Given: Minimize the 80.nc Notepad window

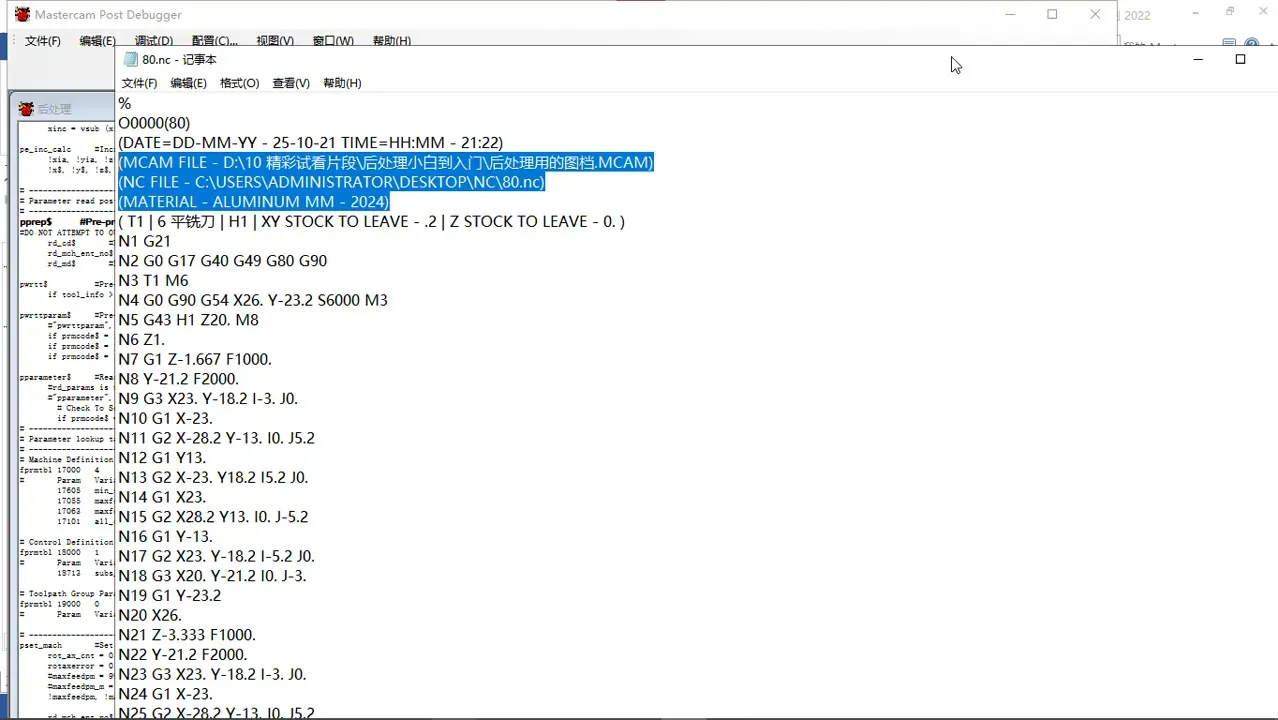Looking at the screenshot, I should [x=1198, y=60].
